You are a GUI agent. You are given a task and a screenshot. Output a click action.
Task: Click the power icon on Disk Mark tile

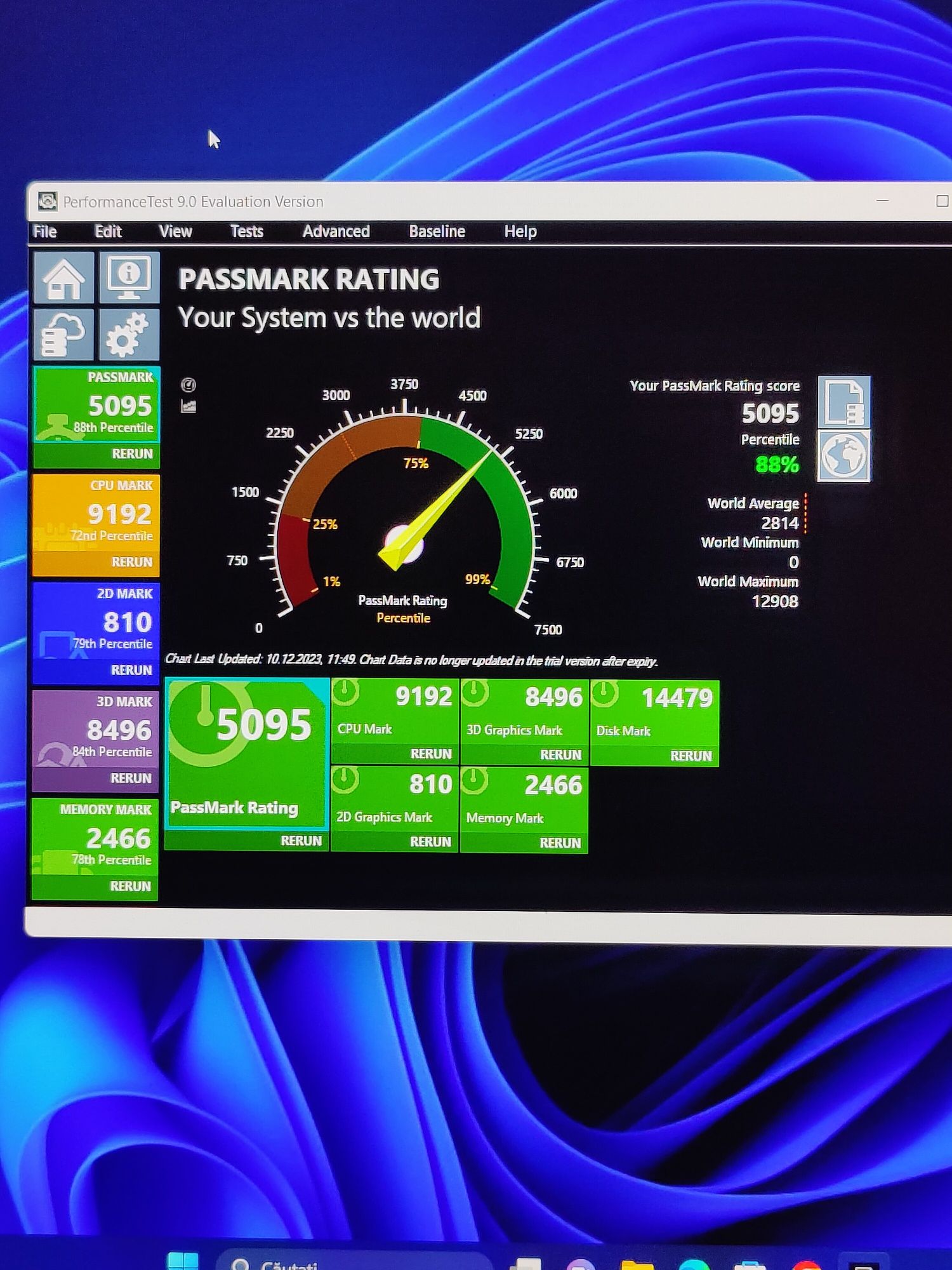(x=605, y=694)
